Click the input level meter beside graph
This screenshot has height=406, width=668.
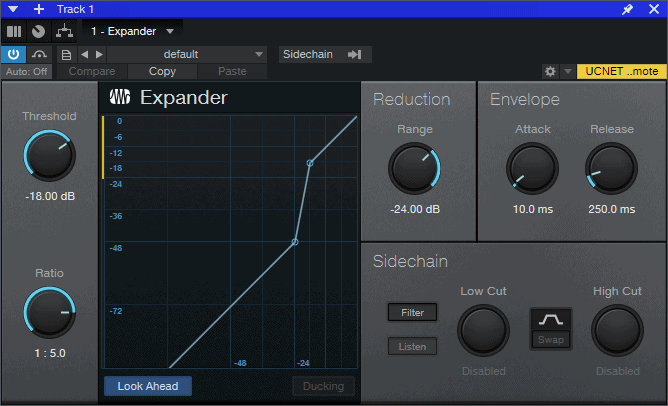coord(103,147)
